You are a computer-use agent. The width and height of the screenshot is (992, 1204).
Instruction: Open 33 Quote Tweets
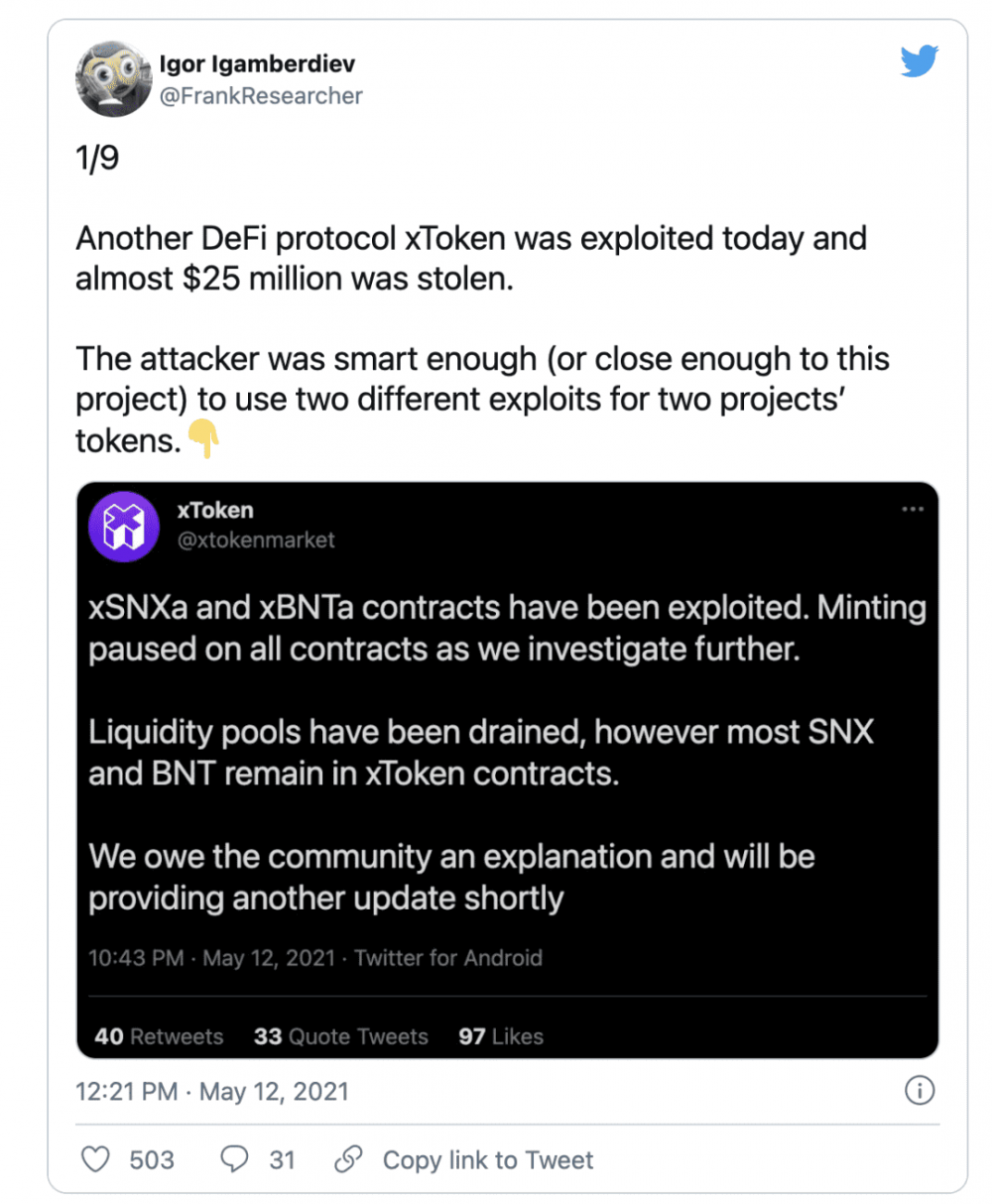point(340,1036)
